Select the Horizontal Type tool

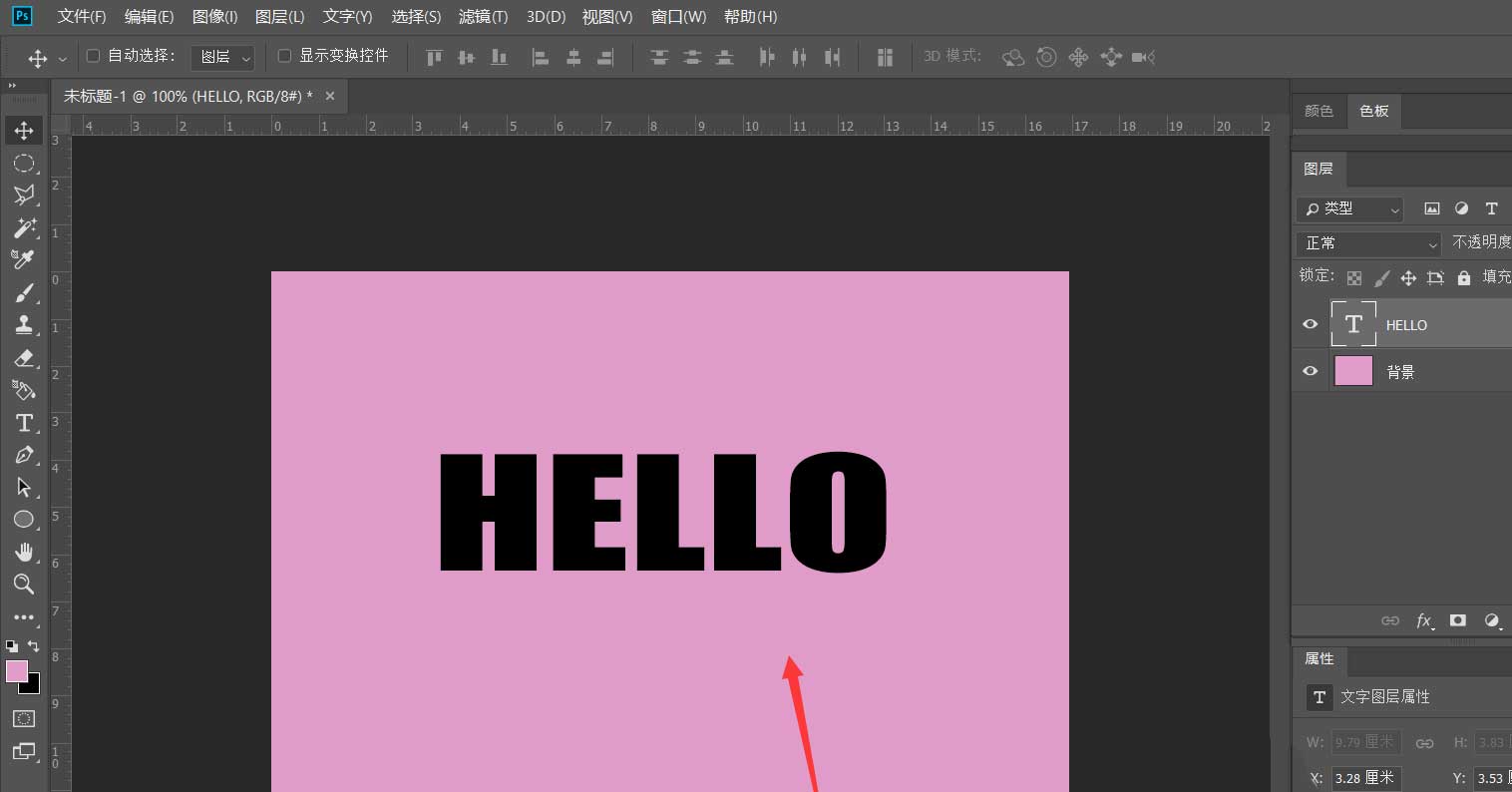pos(24,423)
